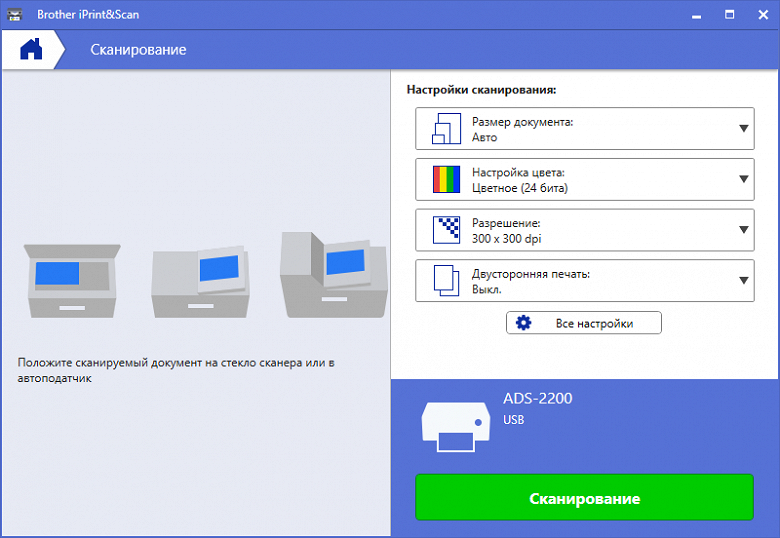Viewport: 780px width, 538px height.
Task: Click the arrow next to document size Авто
Action: 744,128
